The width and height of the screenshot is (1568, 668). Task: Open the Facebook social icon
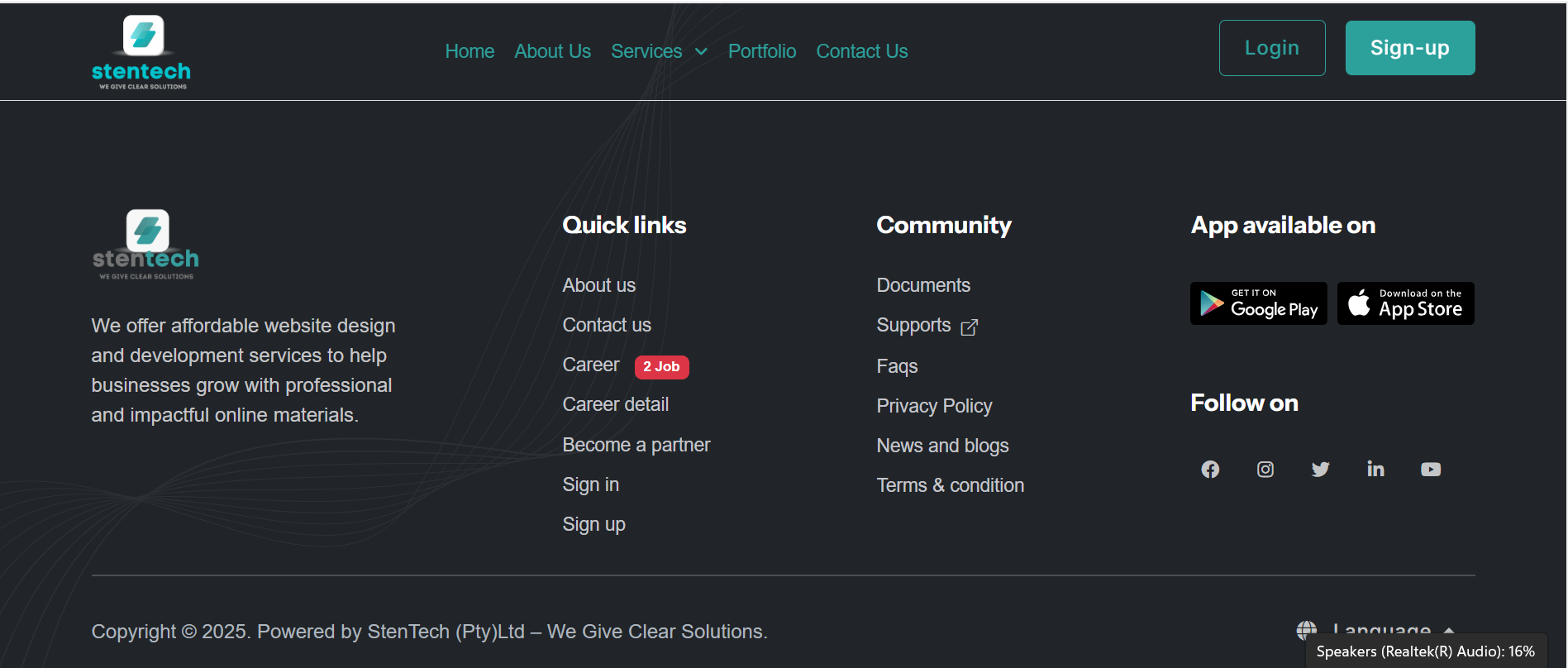(1210, 470)
